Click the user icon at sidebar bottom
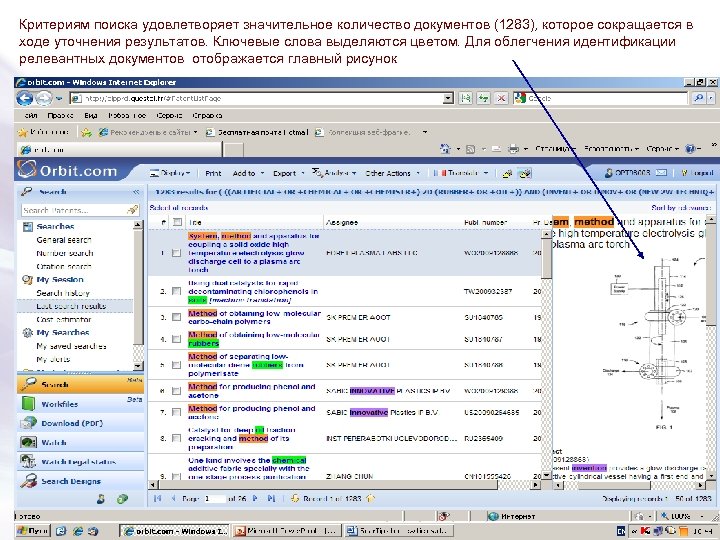720x540 pixels. [x=101, y=499]
